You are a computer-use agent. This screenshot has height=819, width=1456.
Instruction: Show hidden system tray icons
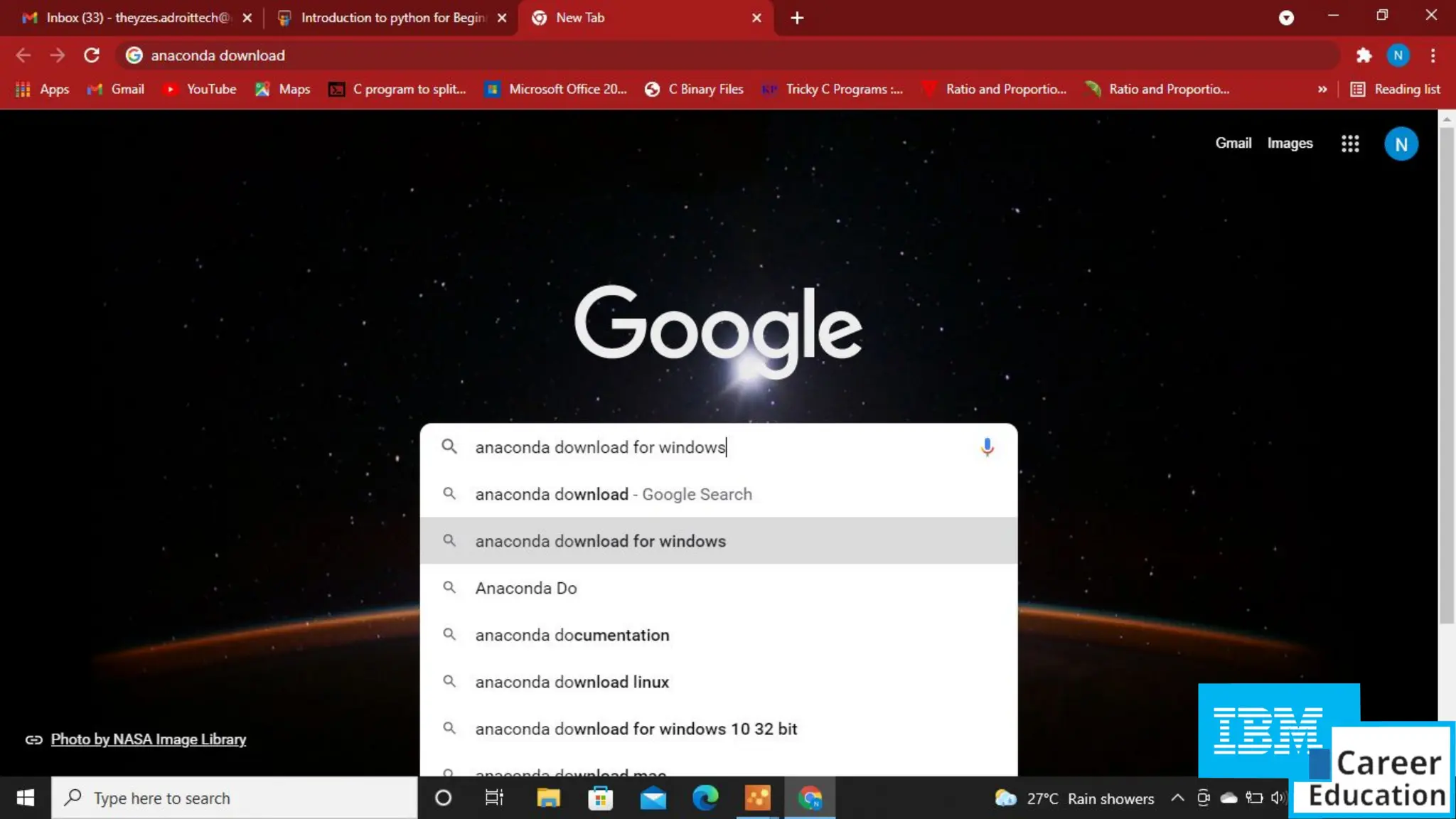(x=1177, y=798)
